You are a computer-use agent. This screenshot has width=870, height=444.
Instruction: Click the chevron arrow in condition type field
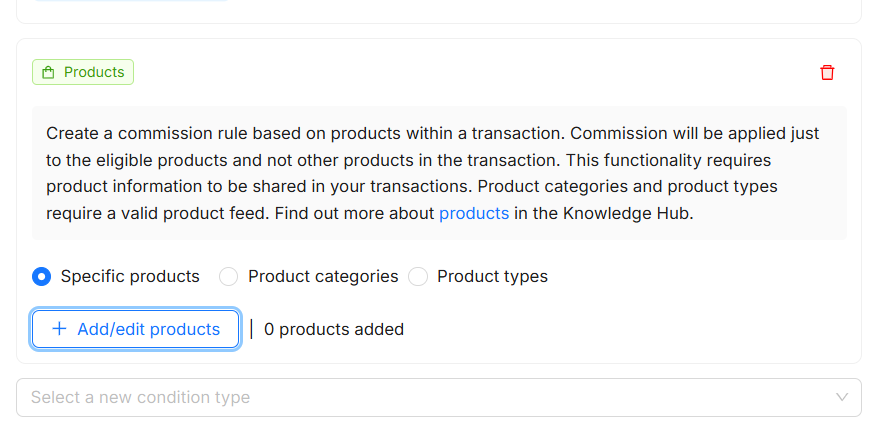842,397
